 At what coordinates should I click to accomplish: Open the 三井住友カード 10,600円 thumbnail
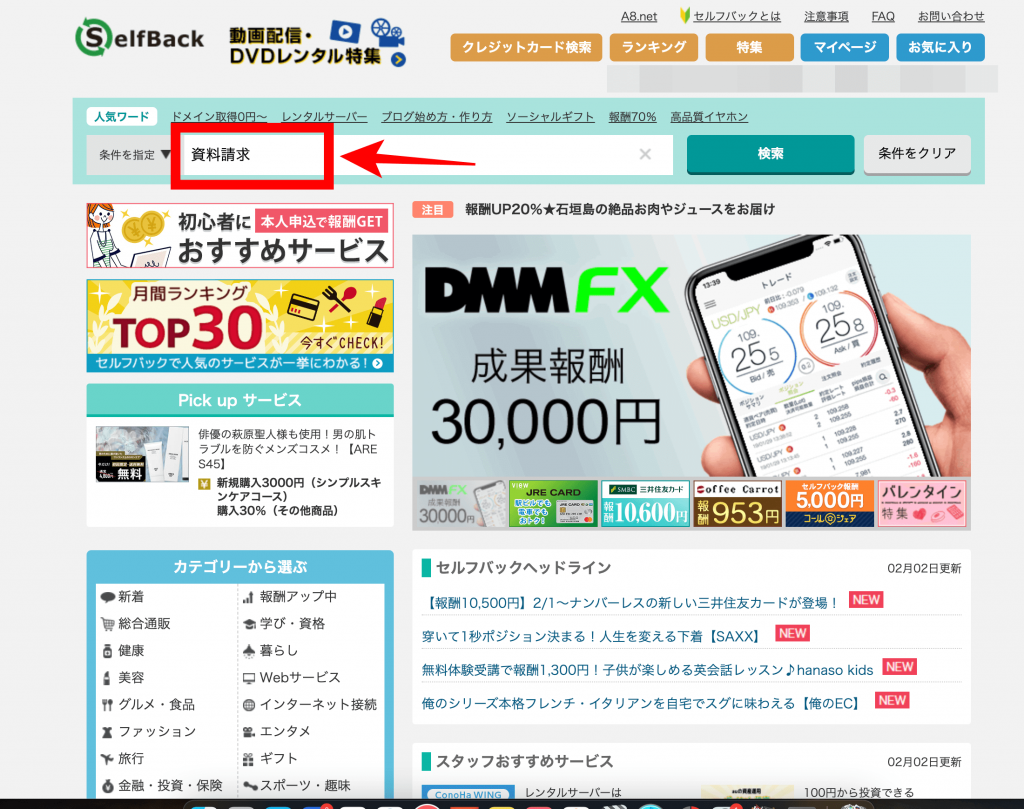(644, 504)
